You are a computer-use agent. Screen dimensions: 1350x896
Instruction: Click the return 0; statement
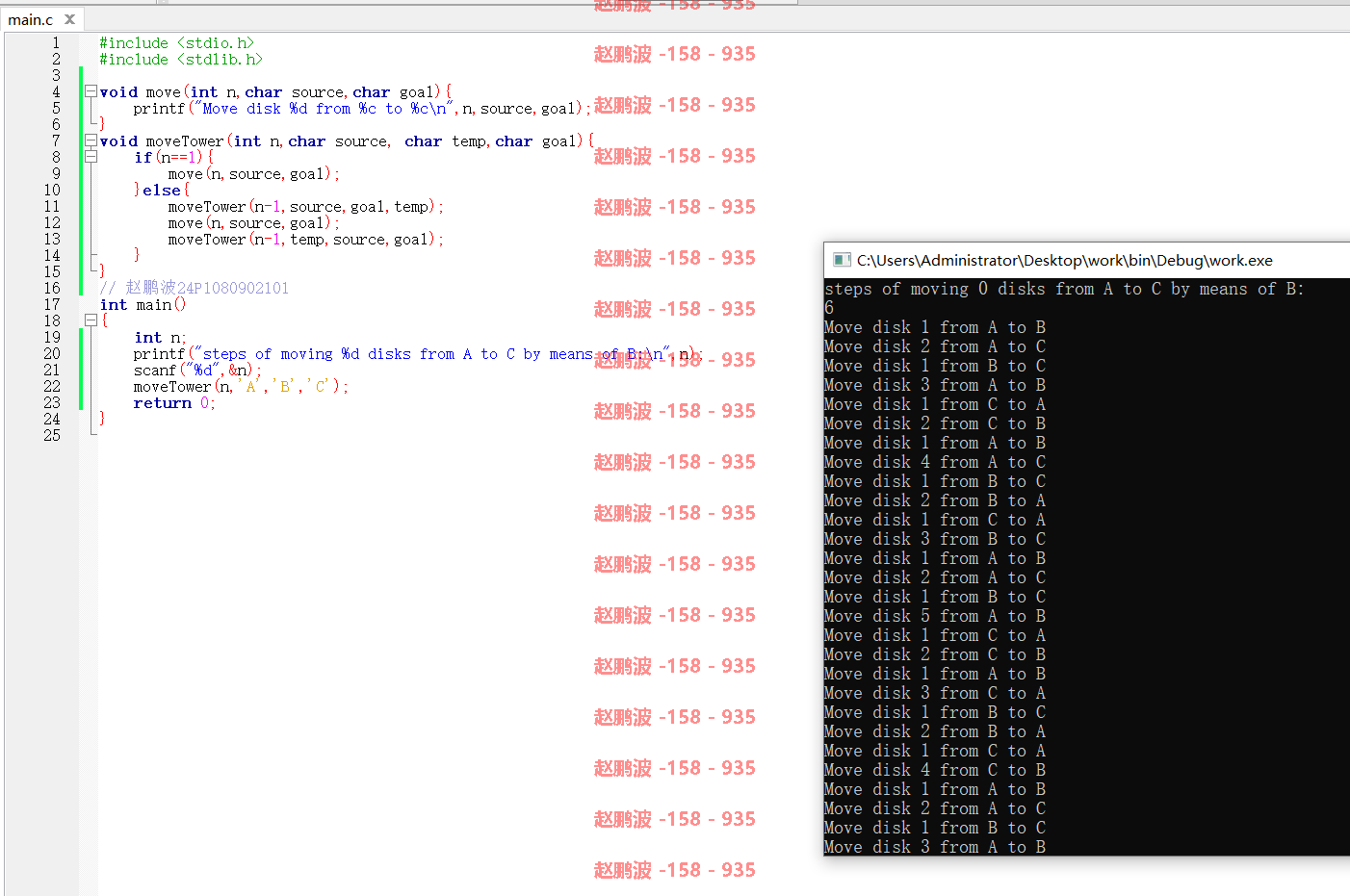(x=174, y=402)
